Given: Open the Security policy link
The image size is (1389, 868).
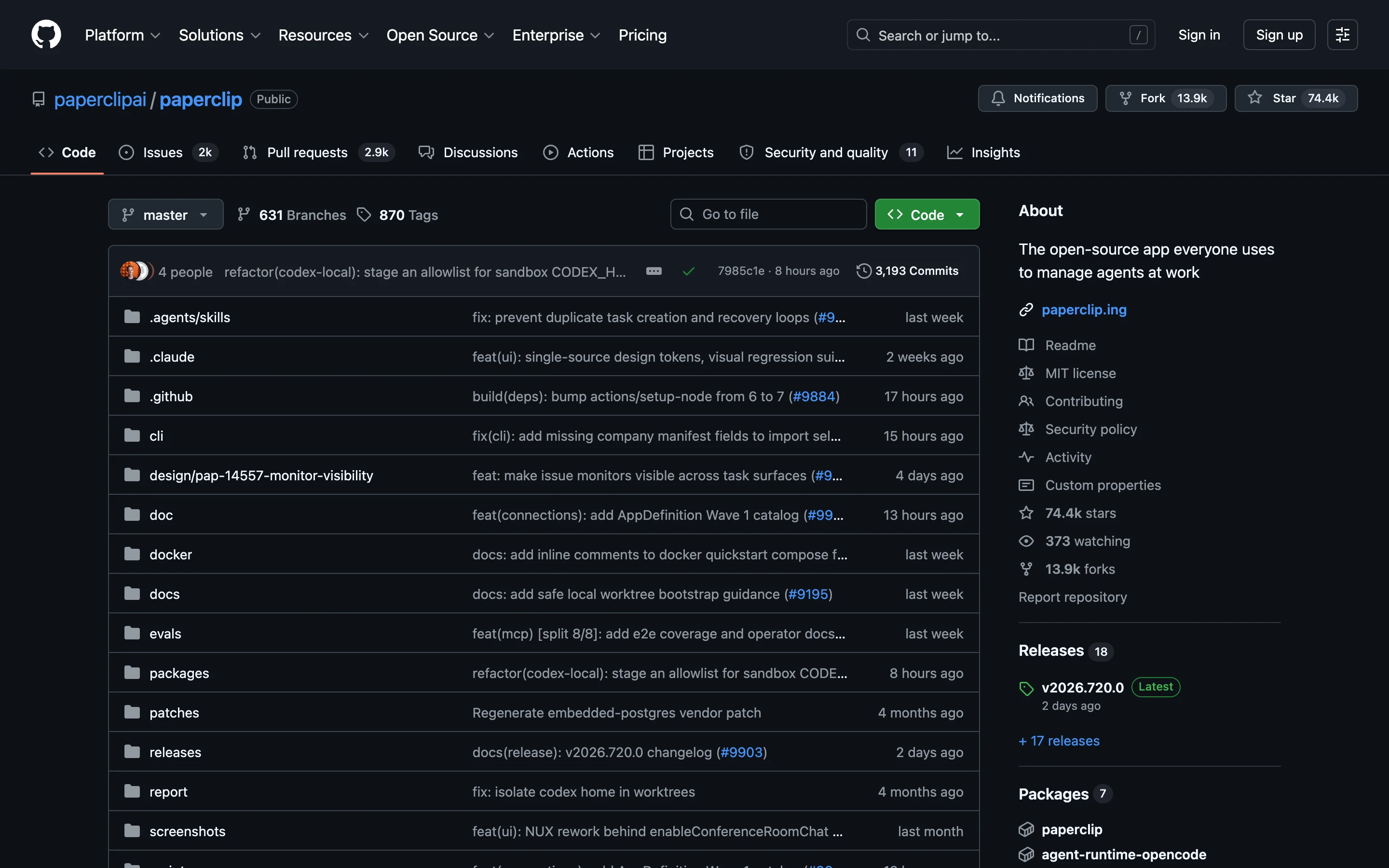Looking at the screenshot, I should pos(1090,429).
